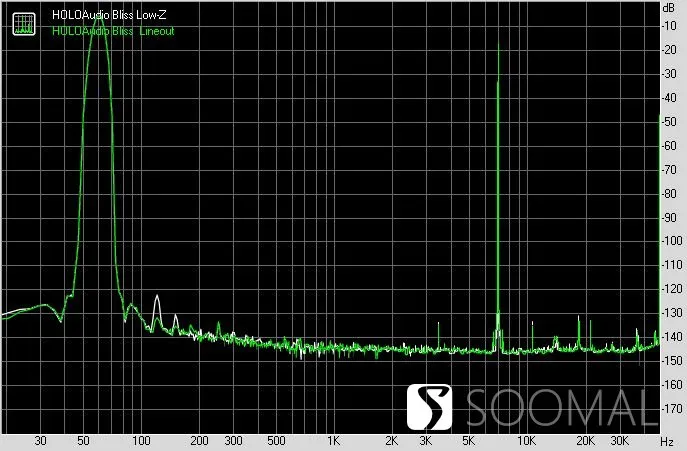Click the 200 Hz frequency label

199,440
